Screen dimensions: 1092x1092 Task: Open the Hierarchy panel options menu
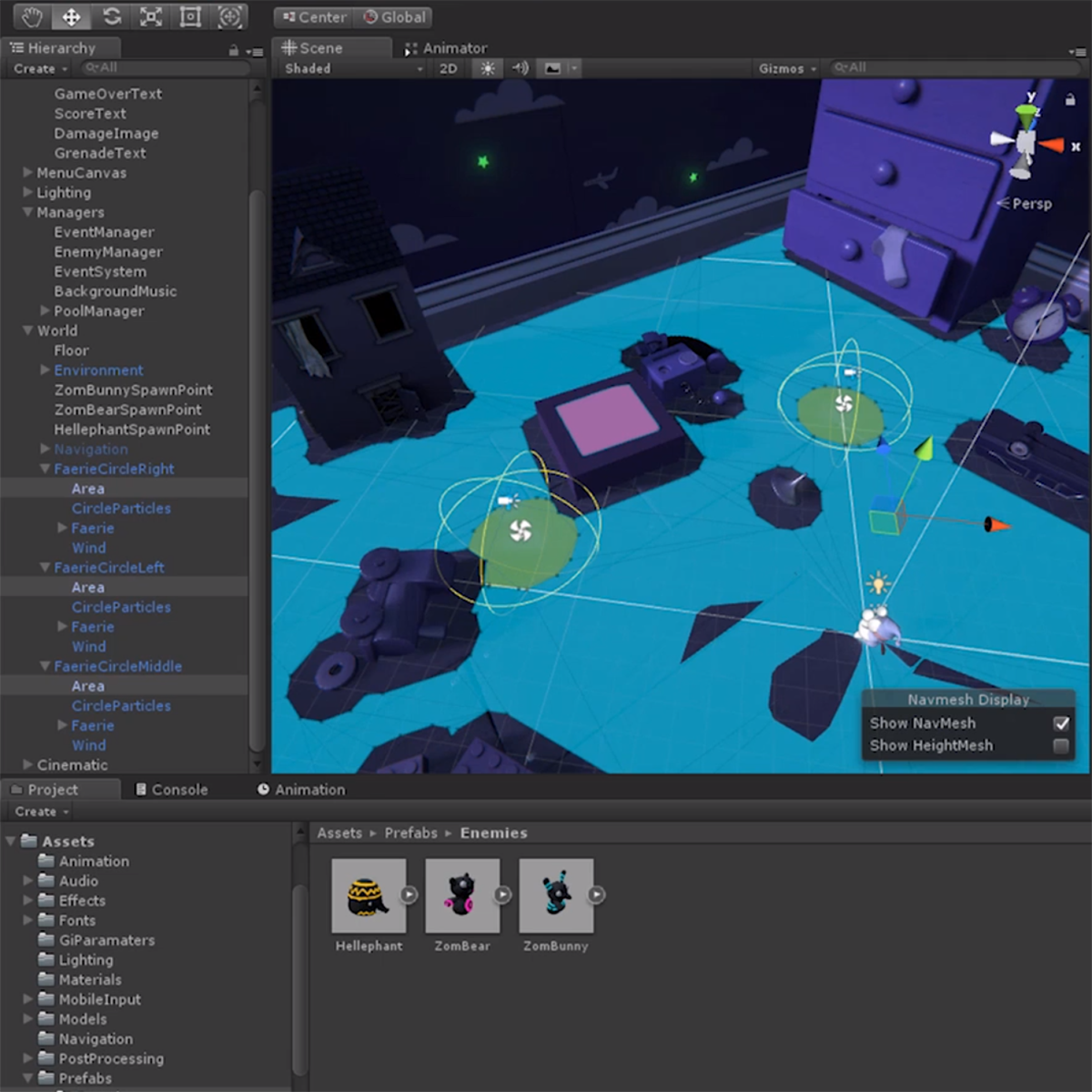(254, 52)
